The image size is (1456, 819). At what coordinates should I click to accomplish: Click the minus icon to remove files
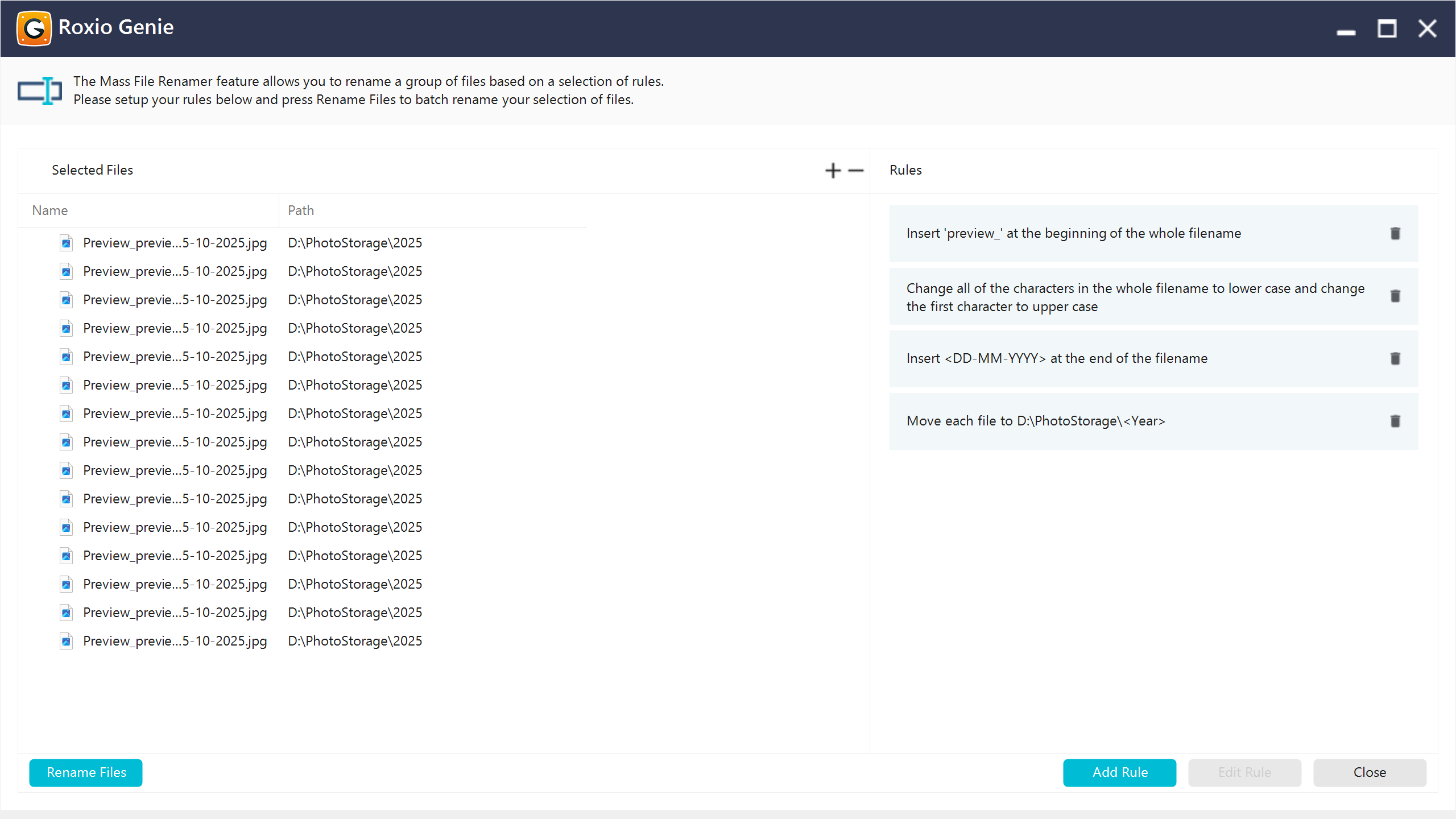point(855,171)
